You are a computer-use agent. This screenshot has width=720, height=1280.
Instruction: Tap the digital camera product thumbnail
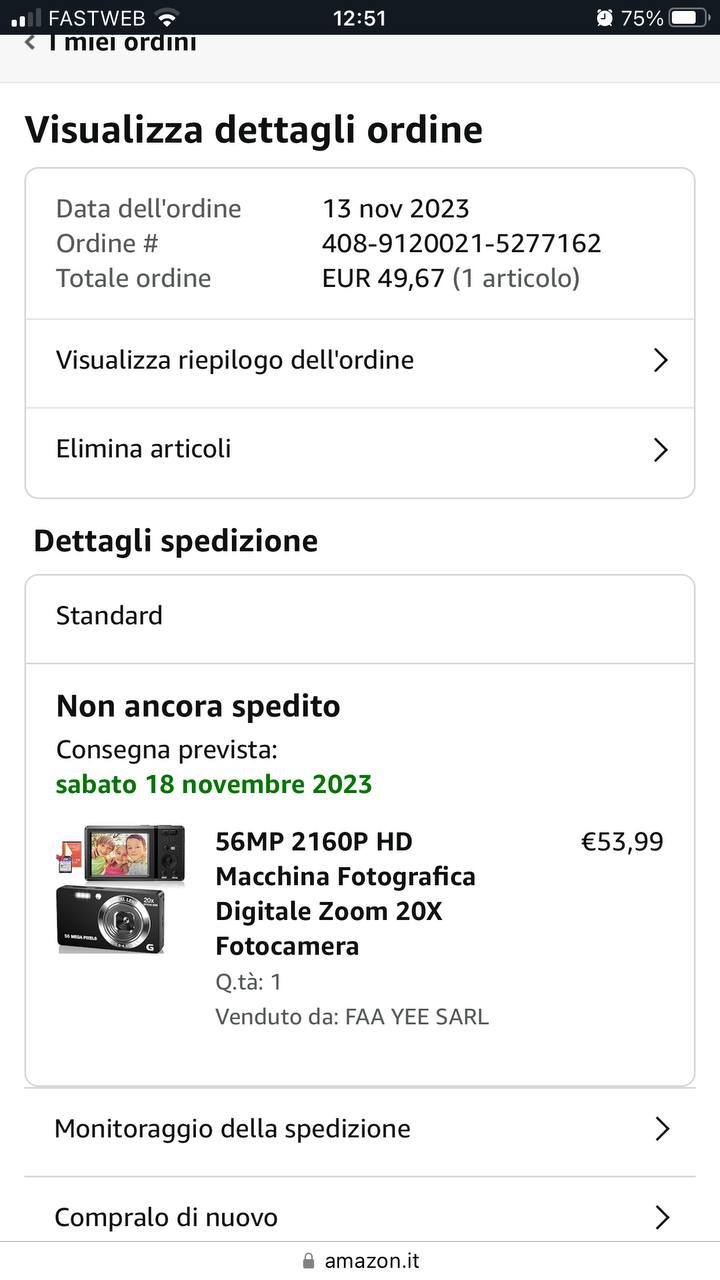[122, 888]
